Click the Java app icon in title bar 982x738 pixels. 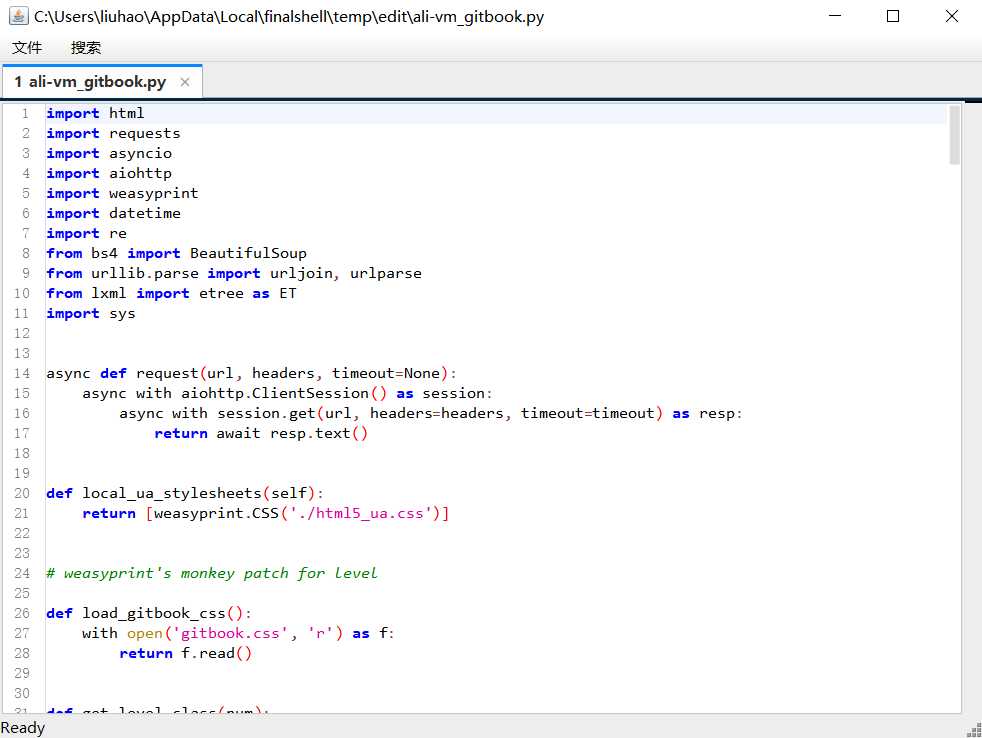pos(18,16)
